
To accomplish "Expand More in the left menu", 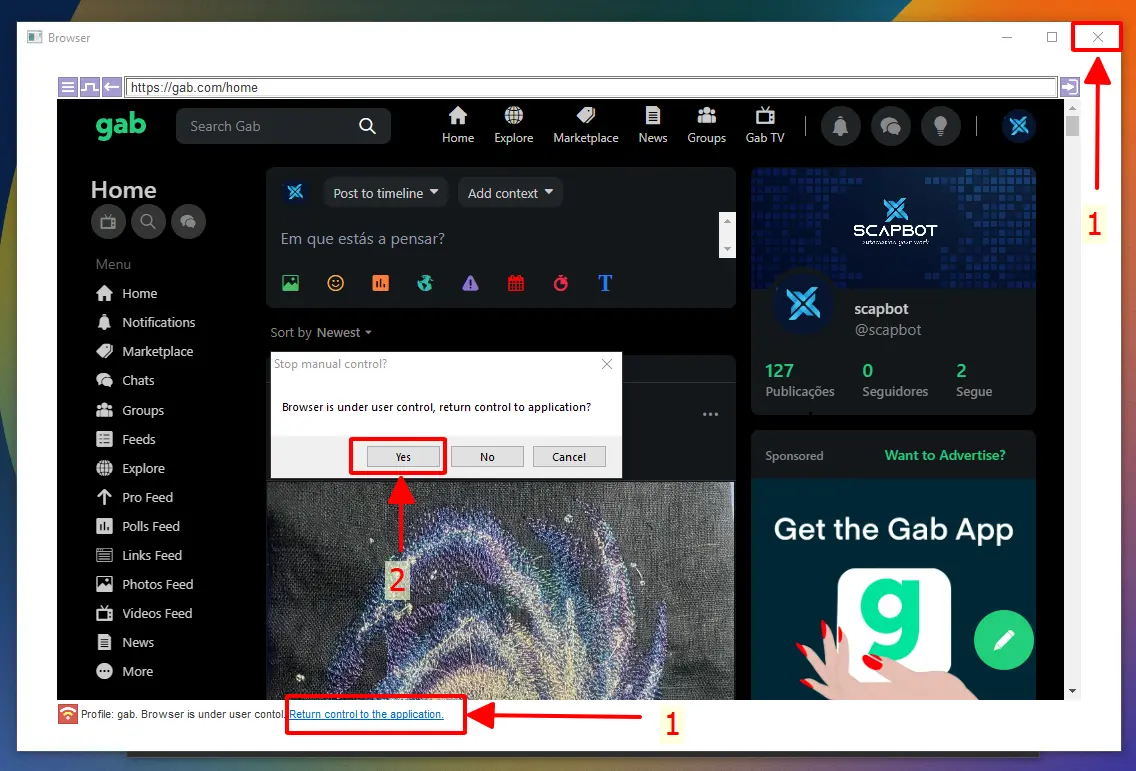I will coord(125,671).
